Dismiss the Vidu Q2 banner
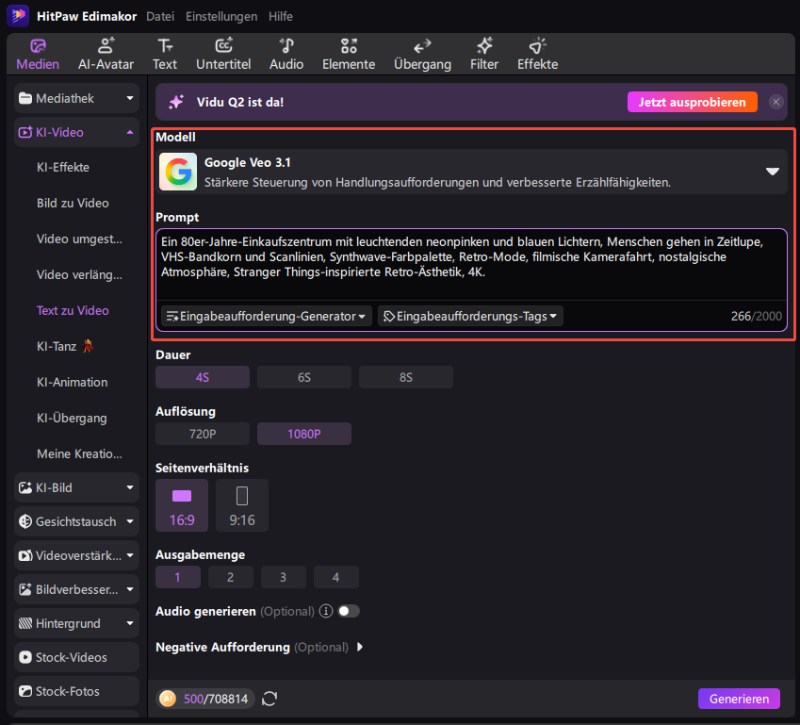The width and height of the screenshot is (800, 725). pyautogui.click(x=776, y=102)
